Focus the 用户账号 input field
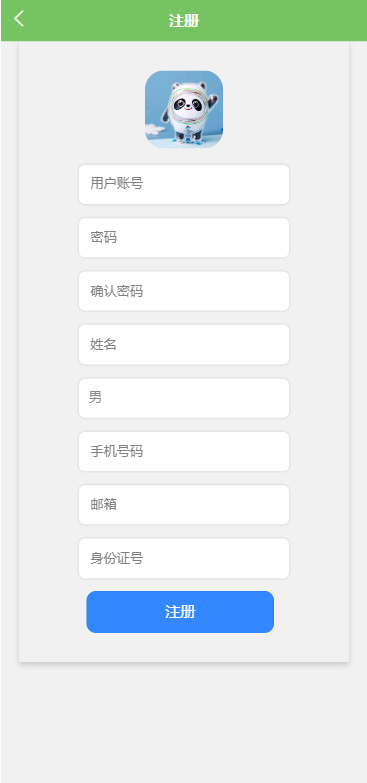367x783 pixels. click(184, 184)
